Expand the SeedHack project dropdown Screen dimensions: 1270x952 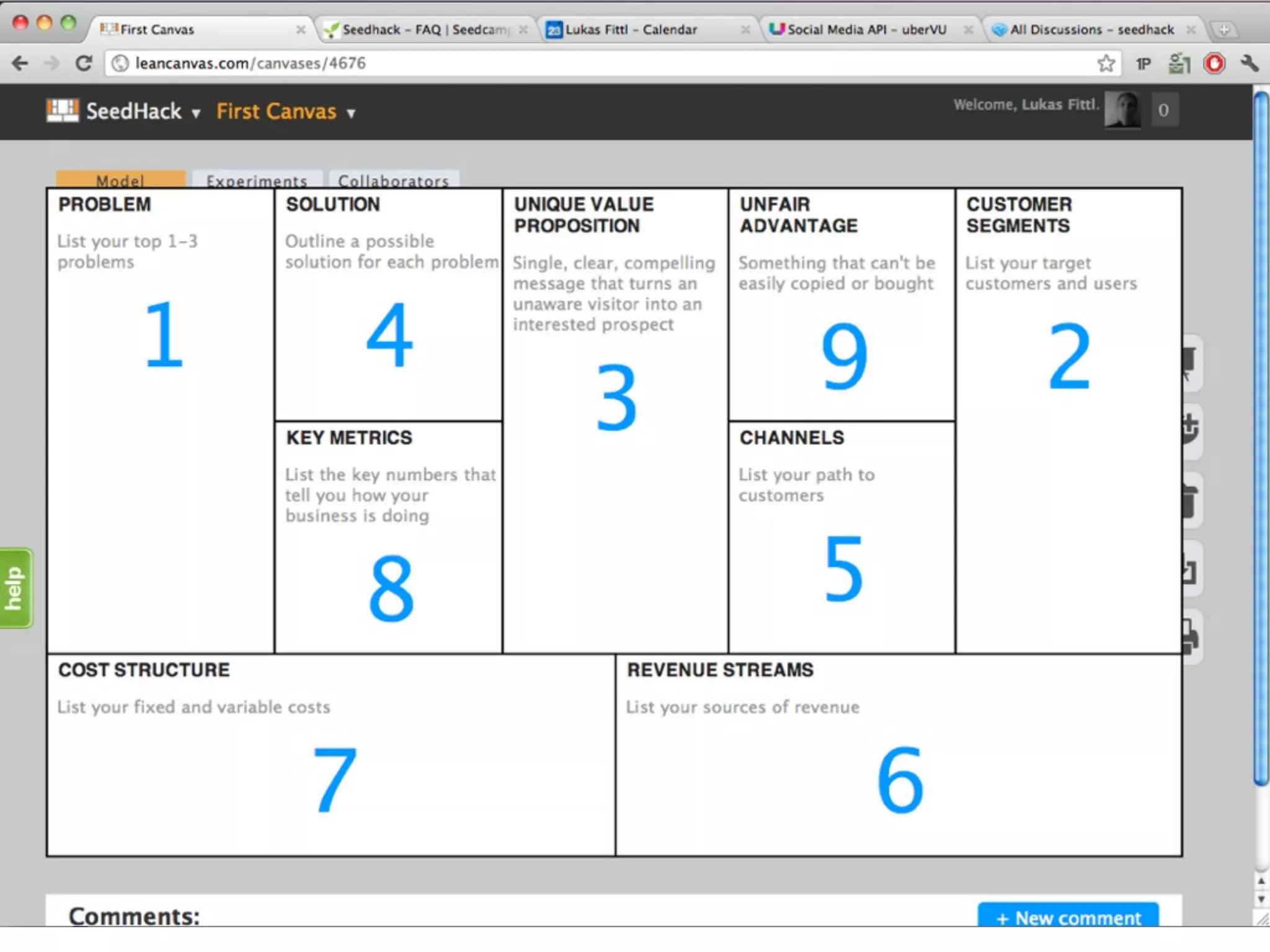[196, 113]
